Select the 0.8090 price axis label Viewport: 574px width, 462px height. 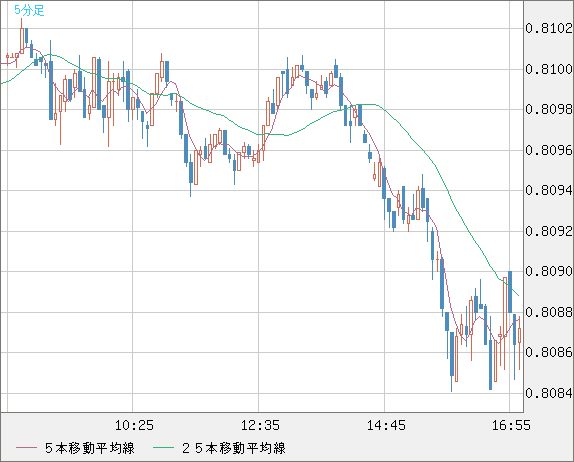click(549, 272)
